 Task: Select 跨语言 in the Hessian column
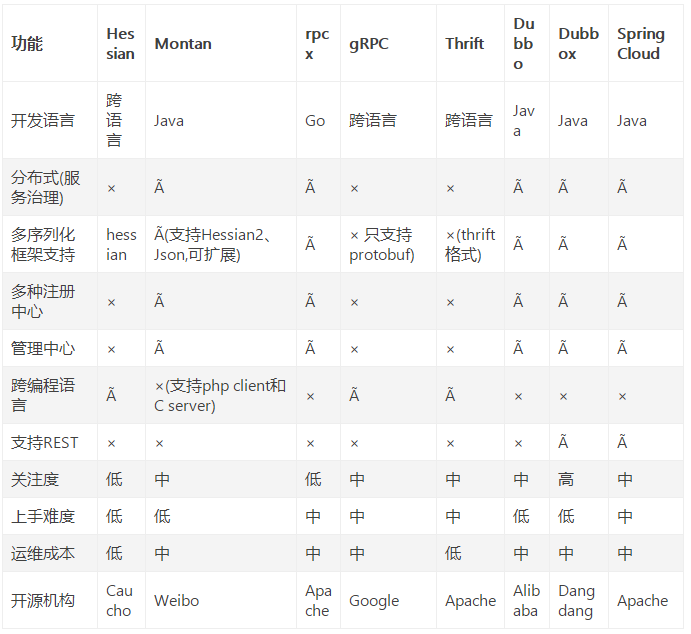[x=114, y=120]
